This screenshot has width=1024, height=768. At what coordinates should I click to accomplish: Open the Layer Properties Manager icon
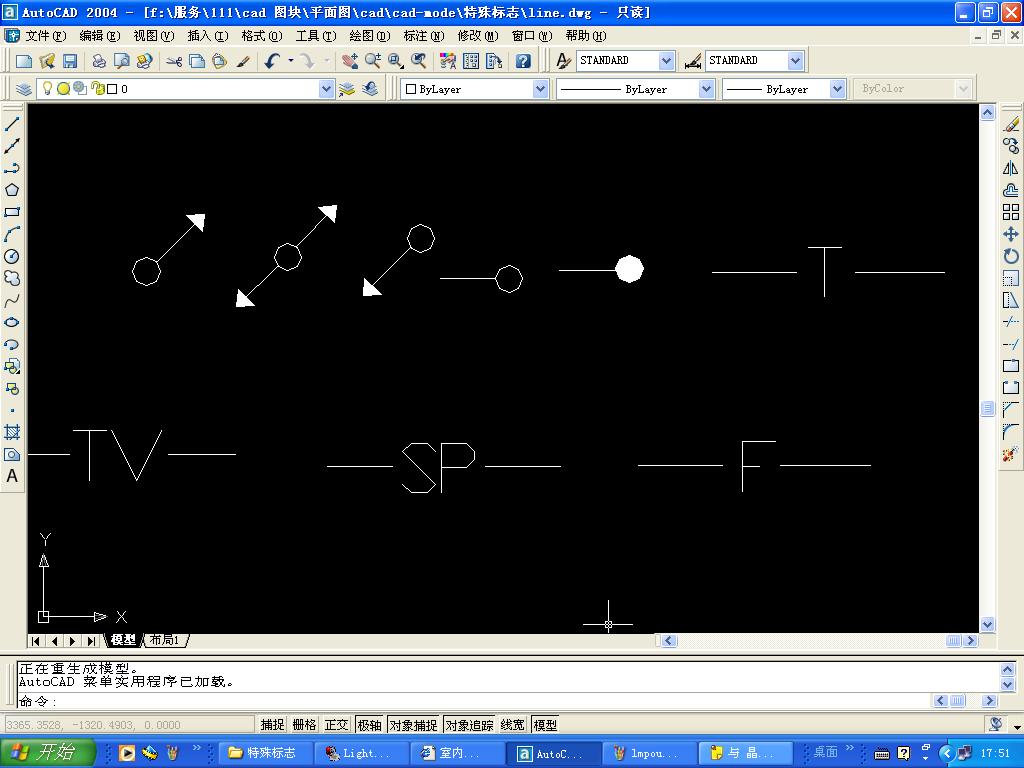pos(24,89)
